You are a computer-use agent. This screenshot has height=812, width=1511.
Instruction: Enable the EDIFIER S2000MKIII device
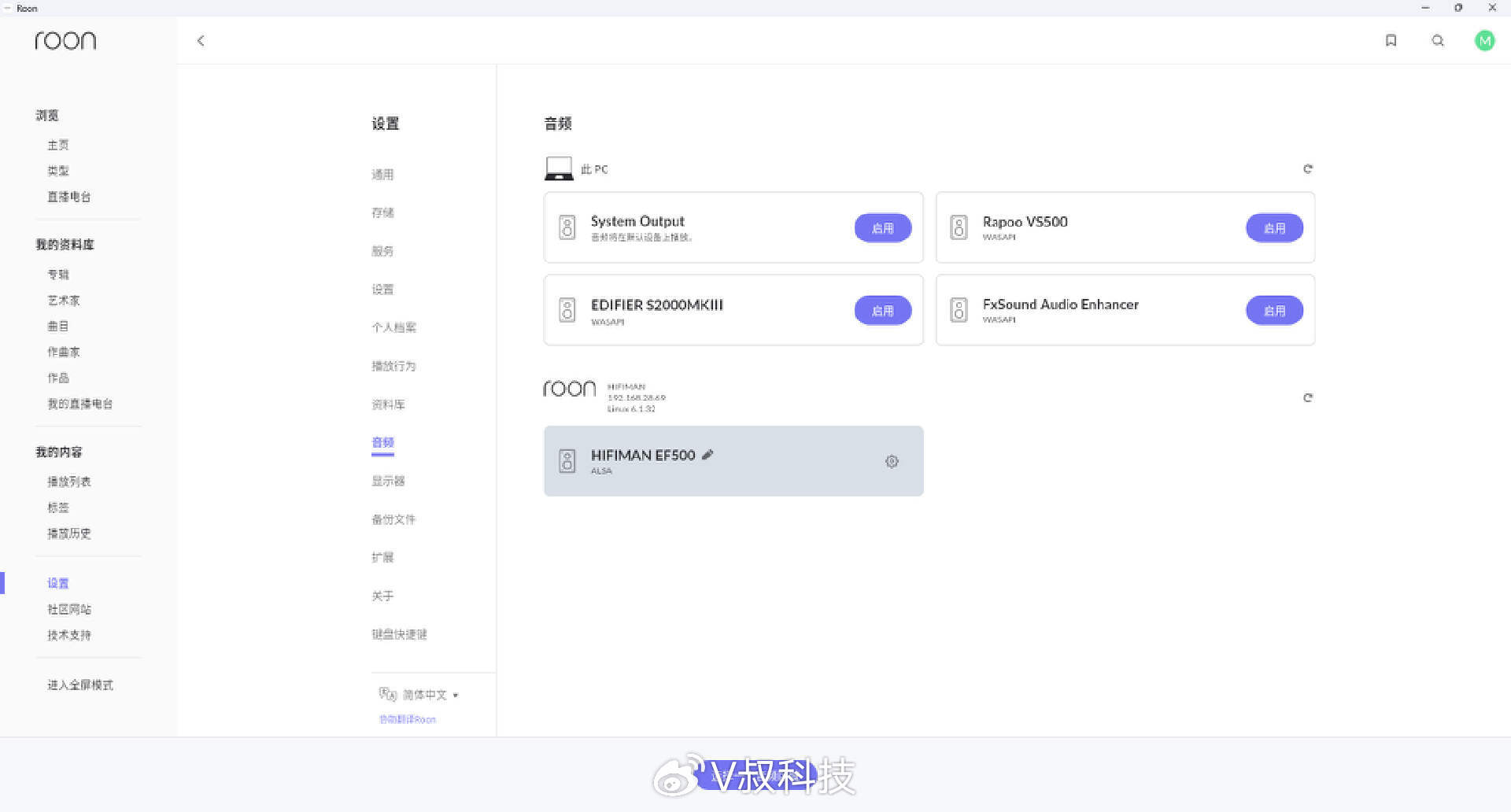click(x=882, y=311)
